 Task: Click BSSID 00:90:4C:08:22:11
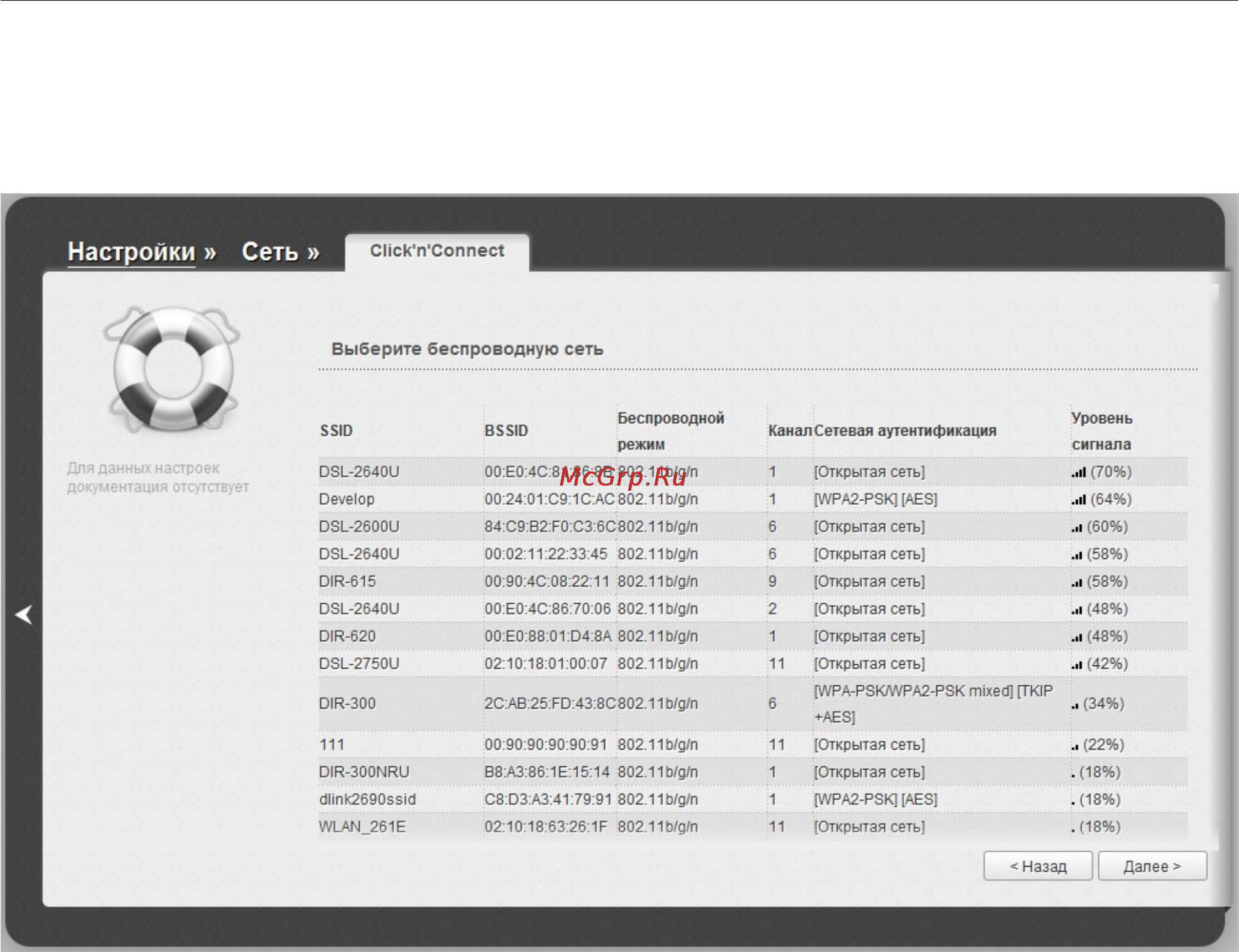[547, 581]
